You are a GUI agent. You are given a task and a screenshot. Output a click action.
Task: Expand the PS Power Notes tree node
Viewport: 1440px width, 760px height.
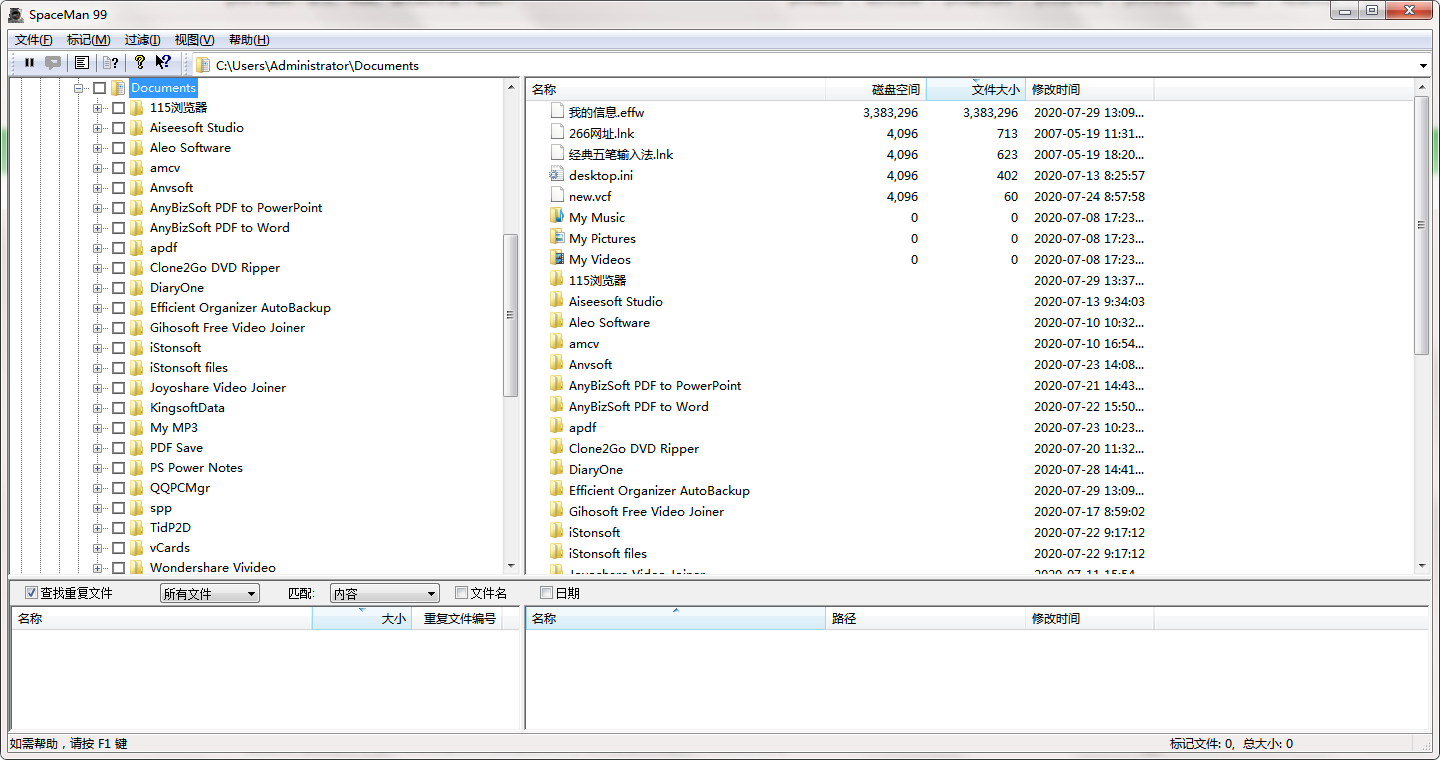coord(97,468)
